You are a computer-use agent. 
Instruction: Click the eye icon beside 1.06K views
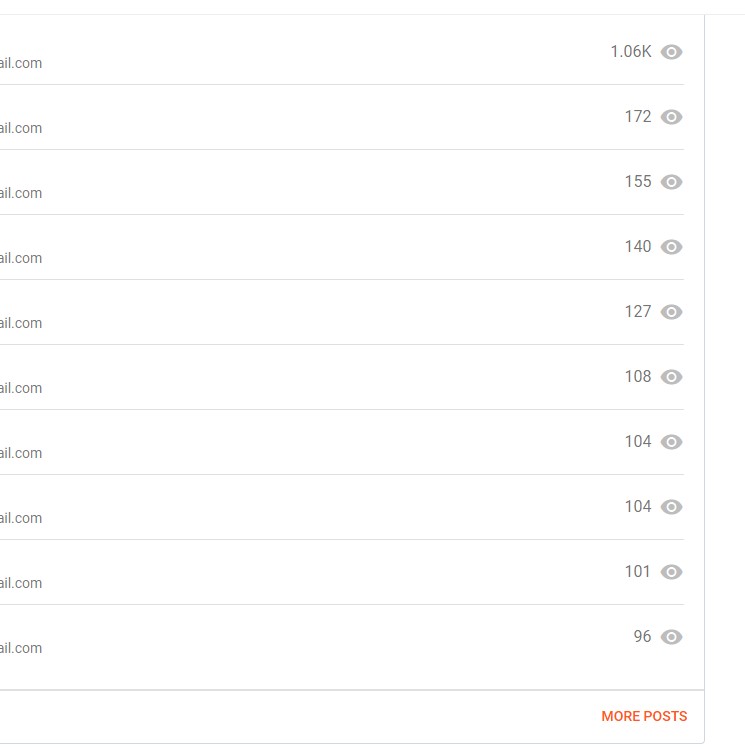[x=672, y=52]
